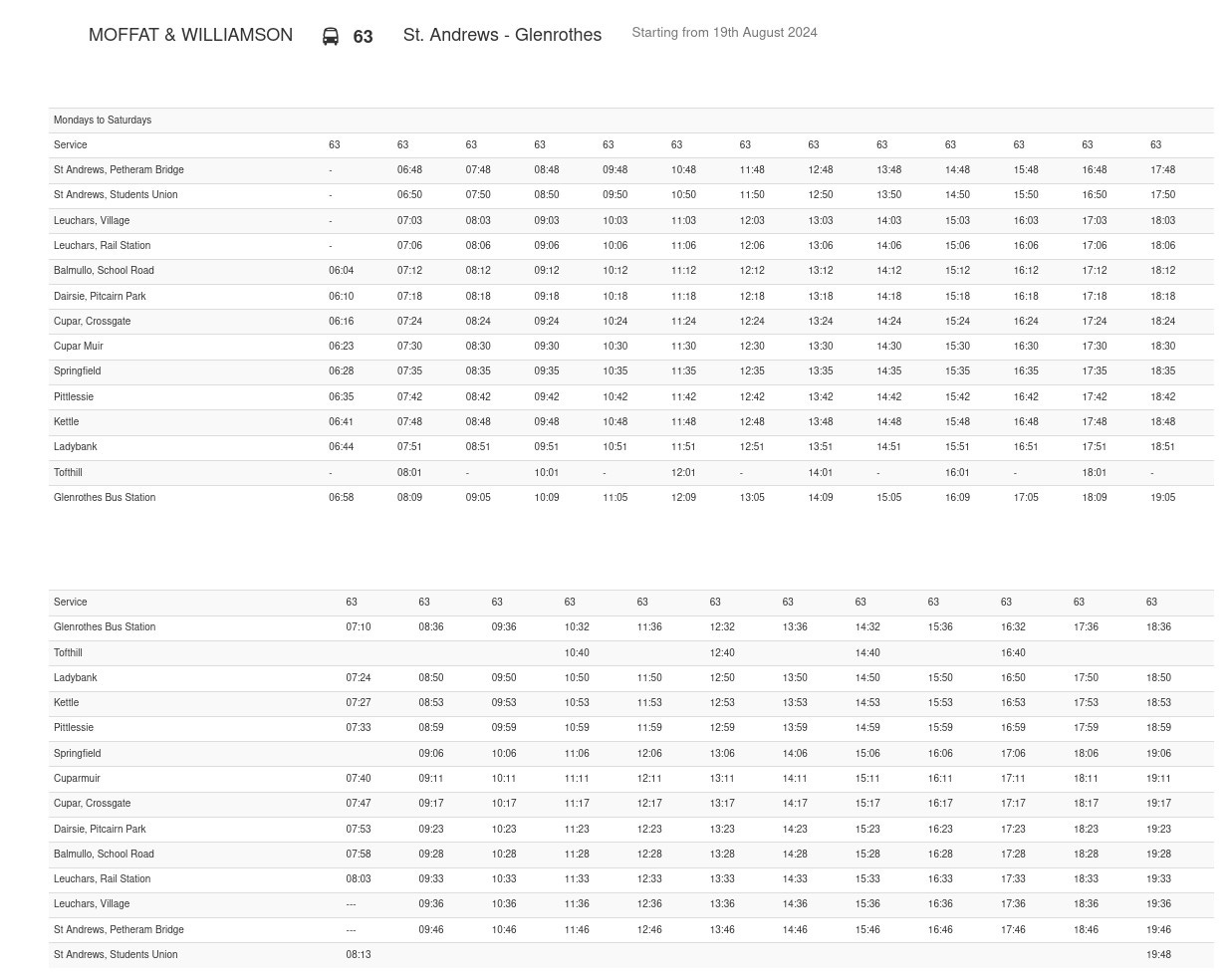The width and height of the screenshot is (1230, 980).
Task: Click the 'Cupar Muir' stop label
Action: pos(79,347)
